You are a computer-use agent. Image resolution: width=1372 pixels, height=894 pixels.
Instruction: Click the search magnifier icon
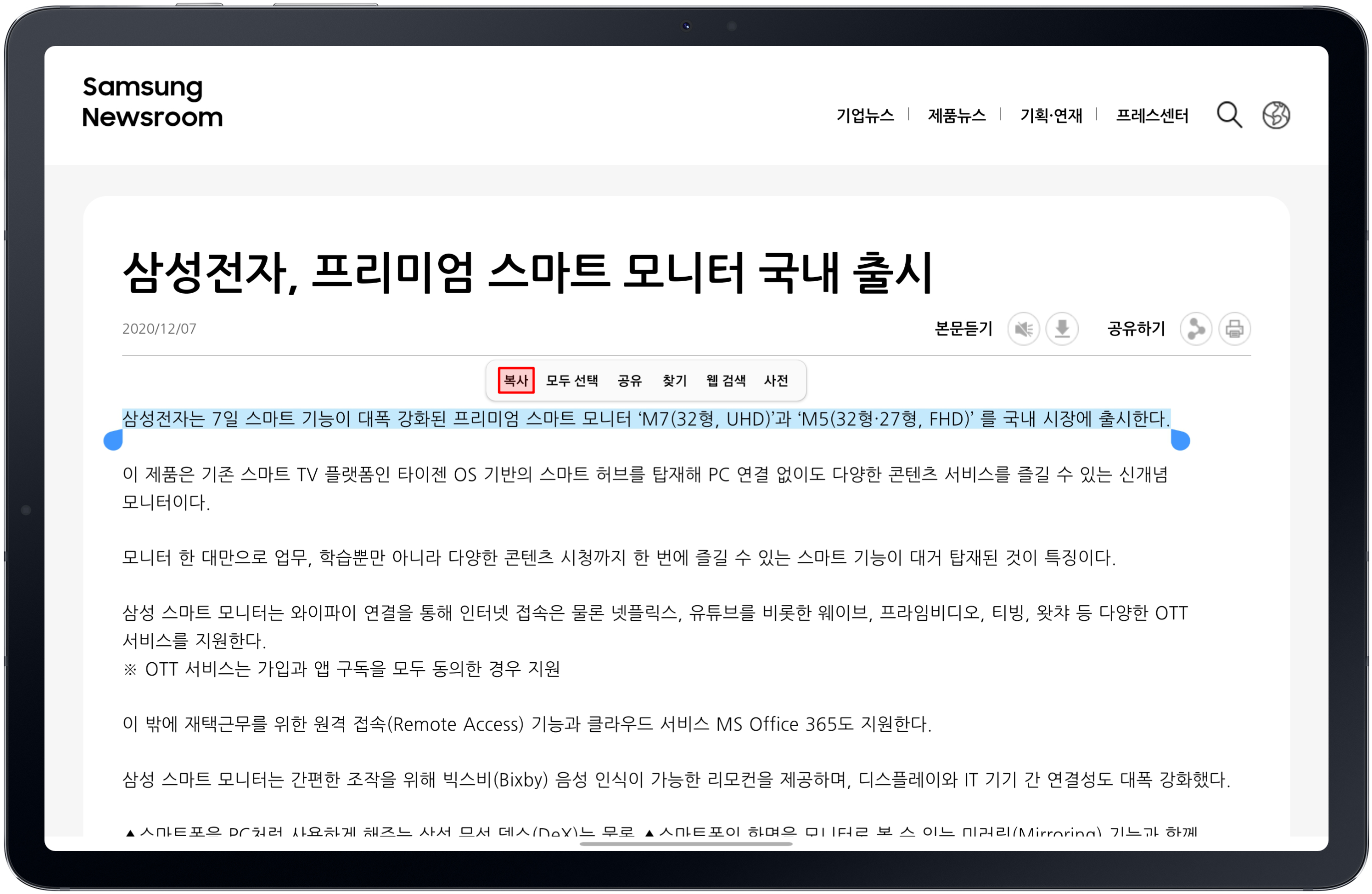tap(1229, 115)
